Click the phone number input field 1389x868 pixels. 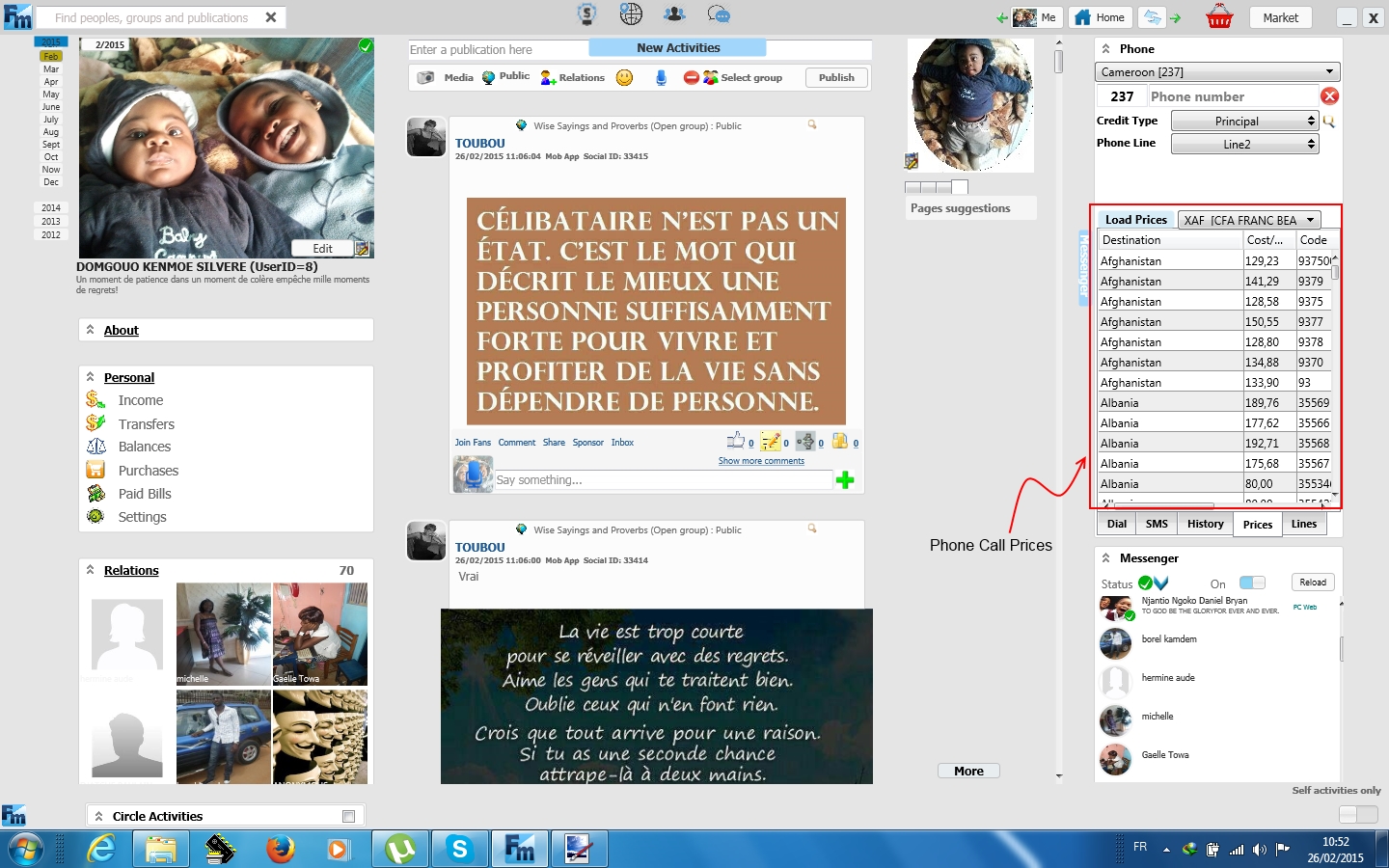(x=1233, y=96)
